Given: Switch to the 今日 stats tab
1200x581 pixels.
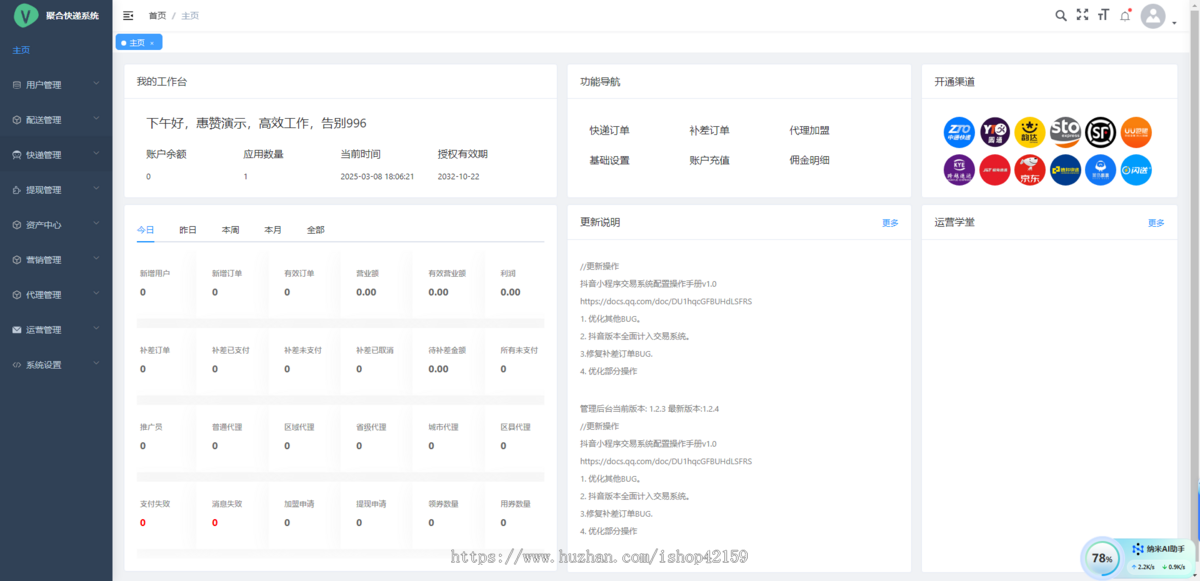Looking at the screenshot, I should [x=146, y=230].
